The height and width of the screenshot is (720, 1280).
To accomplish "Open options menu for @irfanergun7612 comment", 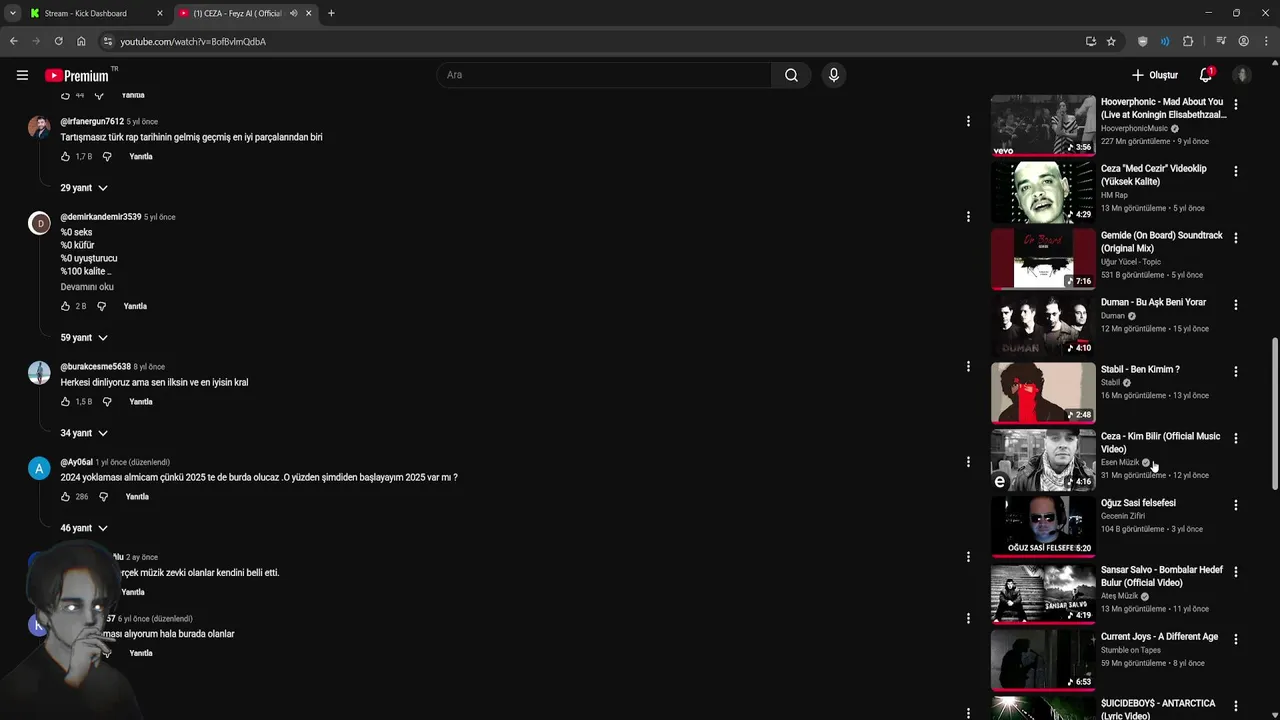I will pyautogui.click(x=968, y=121).
